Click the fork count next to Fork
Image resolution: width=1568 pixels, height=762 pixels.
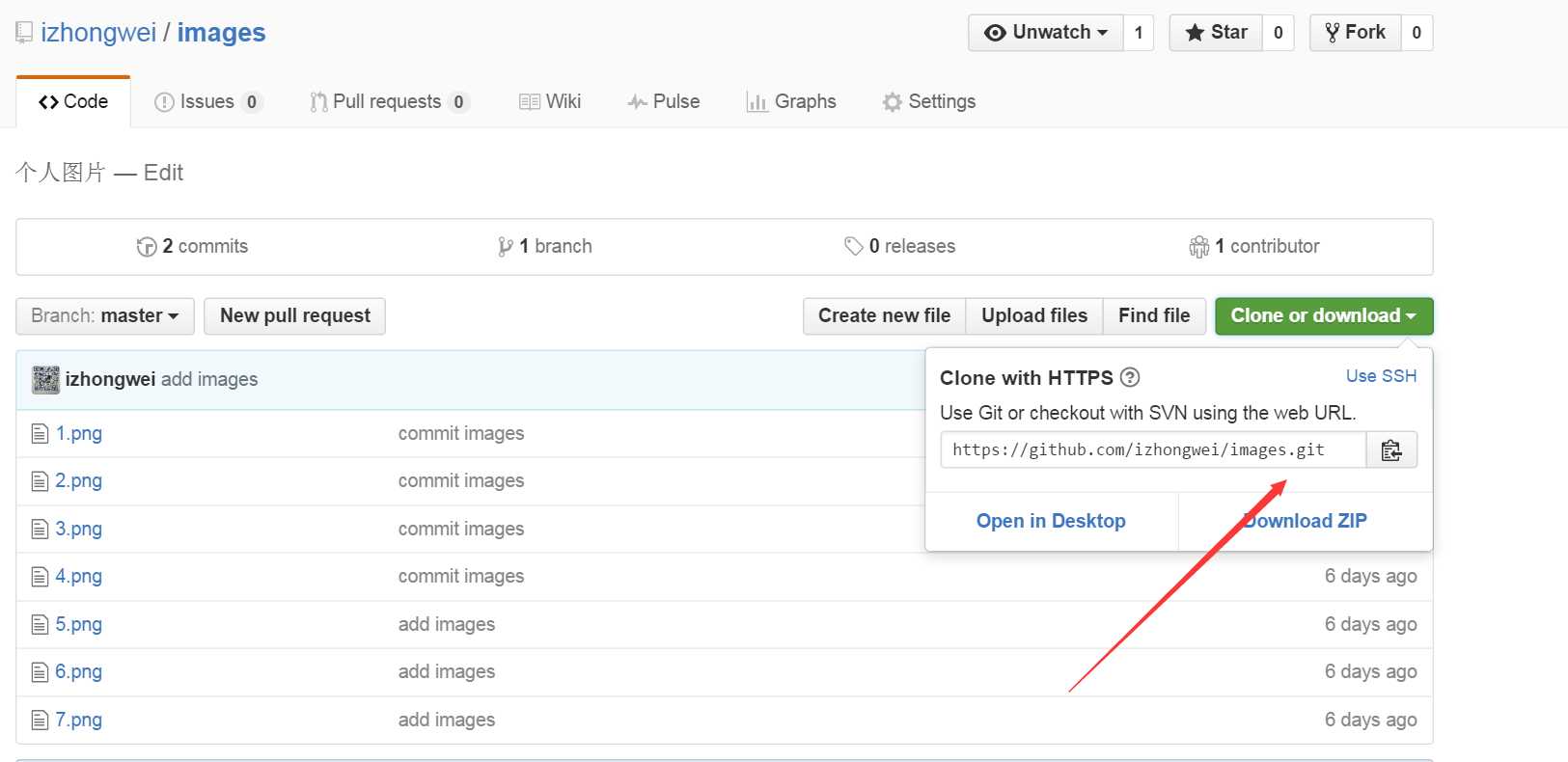pyautogui.click(x=1417, y=33)
